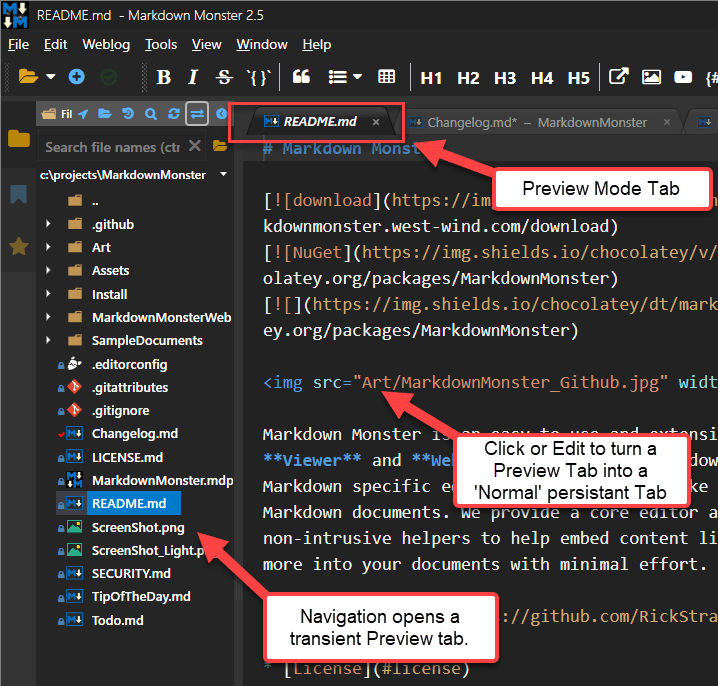Click the magnifier search icon in folder browser
Screen dimensions: 718x686
[x=151, y=114]
